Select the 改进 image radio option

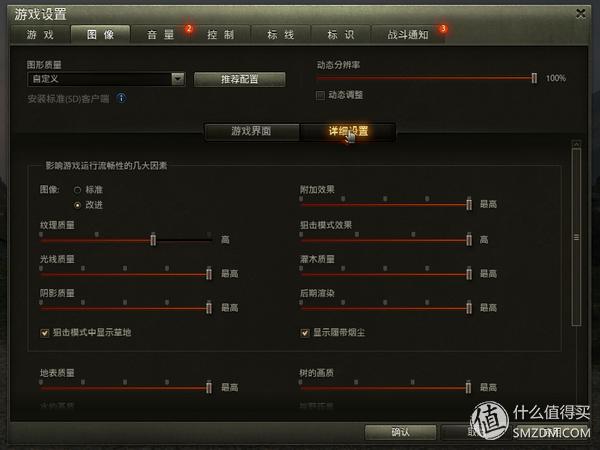[77, 205]
